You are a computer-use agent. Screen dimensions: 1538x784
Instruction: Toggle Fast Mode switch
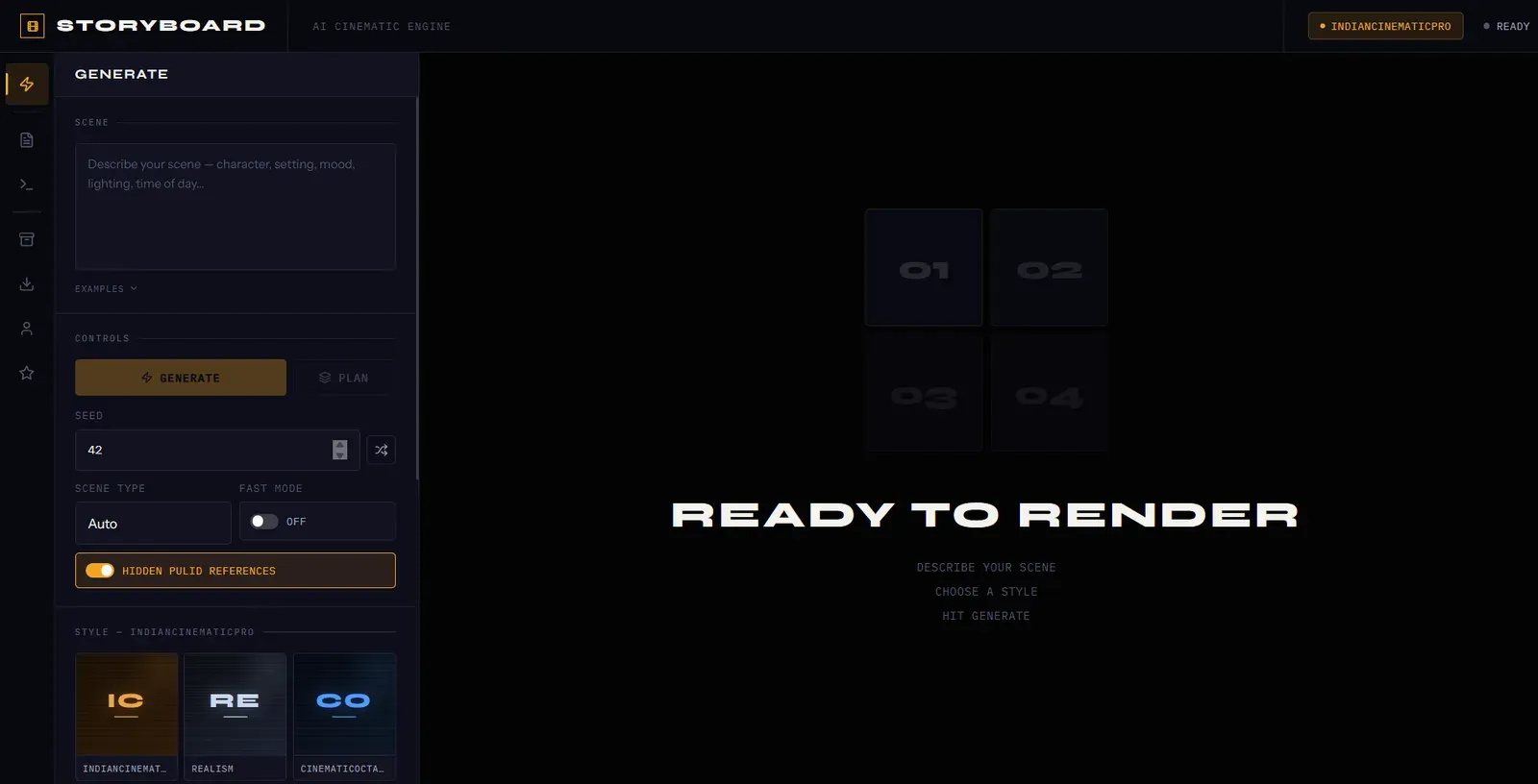(x=264, y=522)
